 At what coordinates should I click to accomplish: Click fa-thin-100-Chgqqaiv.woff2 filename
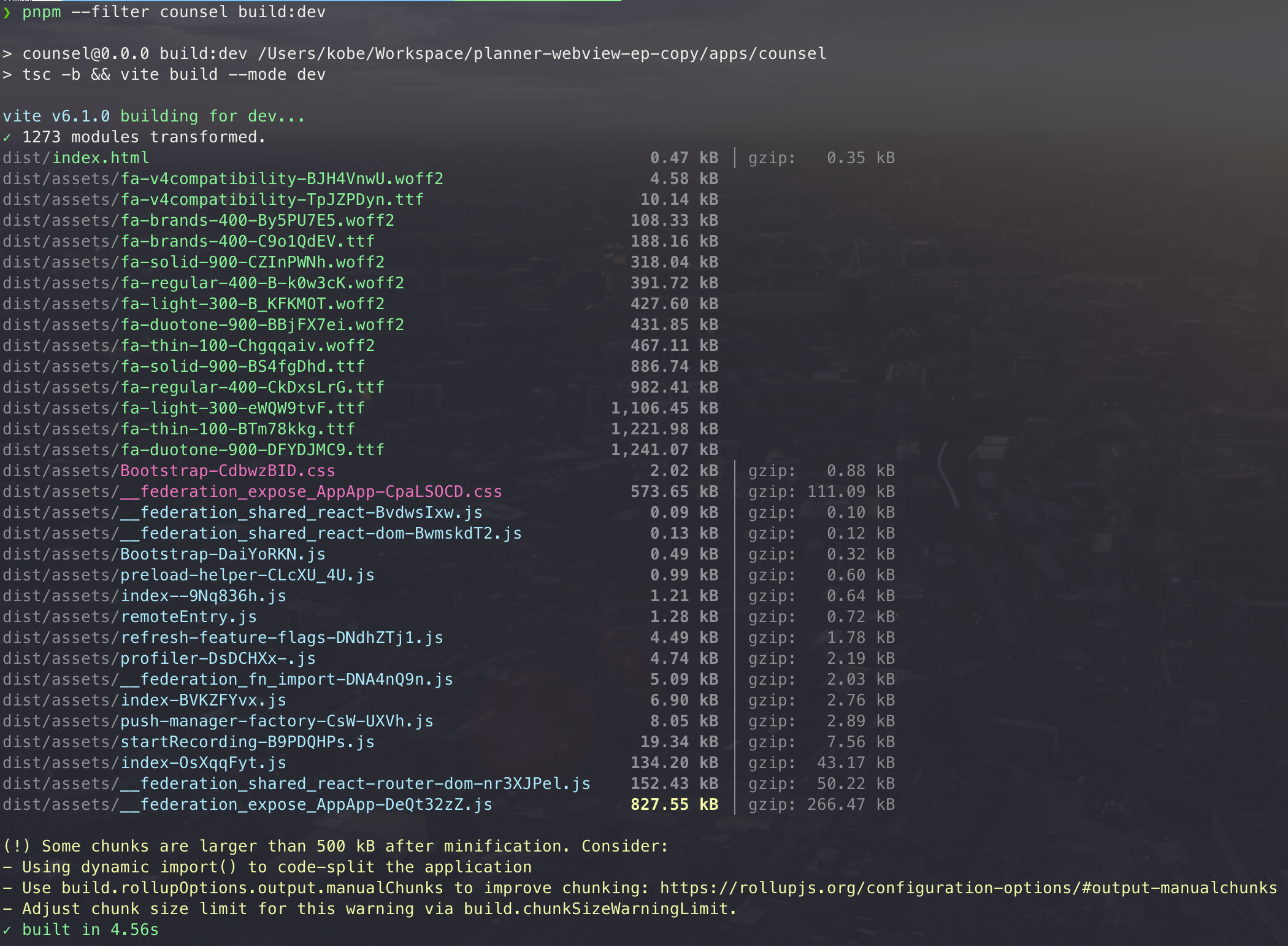[x=248, y=346]
